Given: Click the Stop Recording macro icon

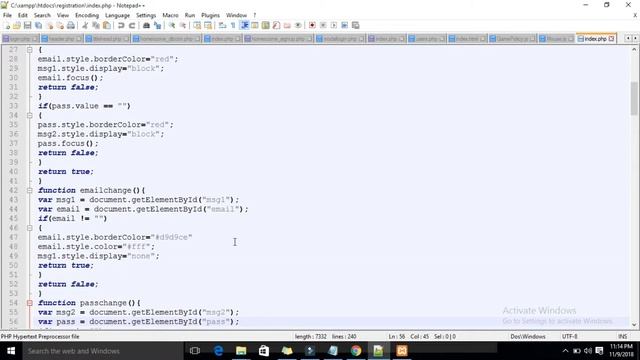Looking at the screenshot, I should pos(323,25).
